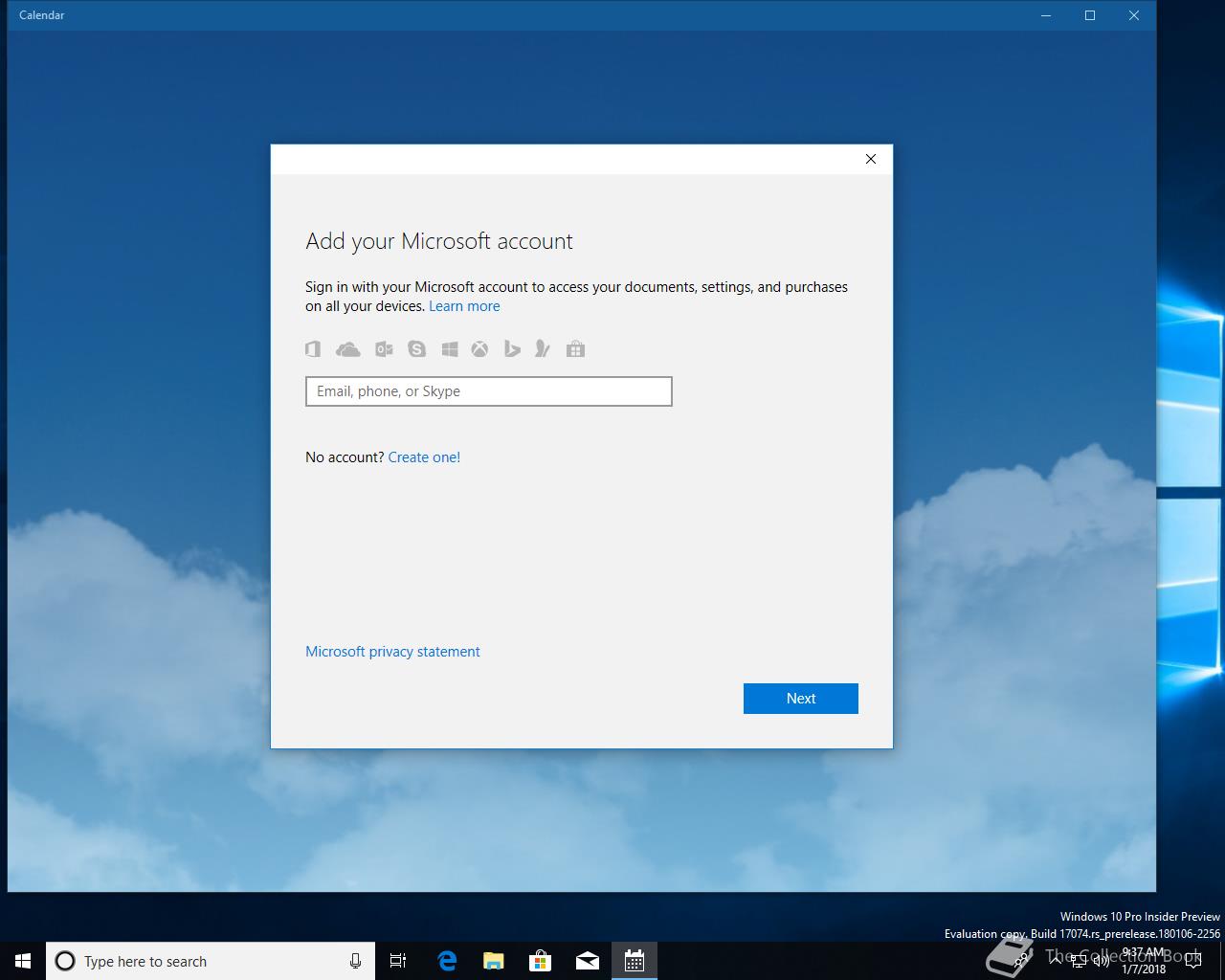
Task: Click the Outlook icon in service row
Action: [384, 349]
